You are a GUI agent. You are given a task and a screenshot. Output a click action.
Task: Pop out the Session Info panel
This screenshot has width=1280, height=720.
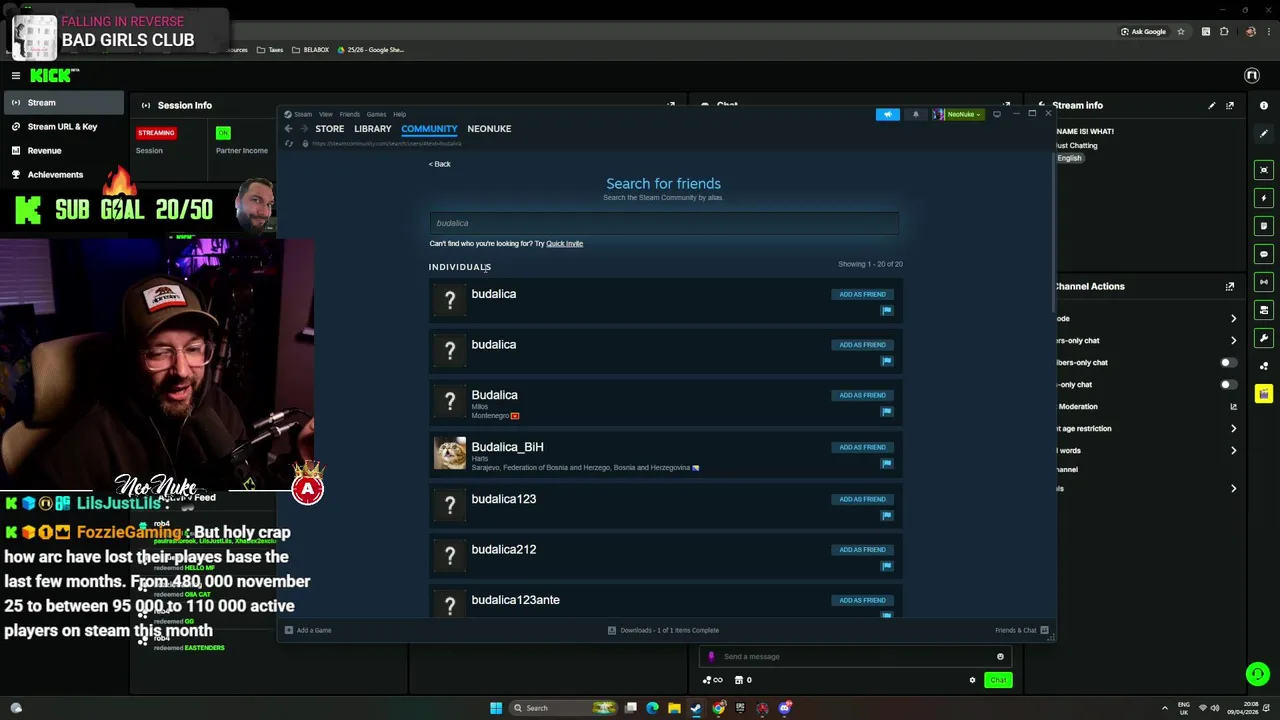point(671,105)
